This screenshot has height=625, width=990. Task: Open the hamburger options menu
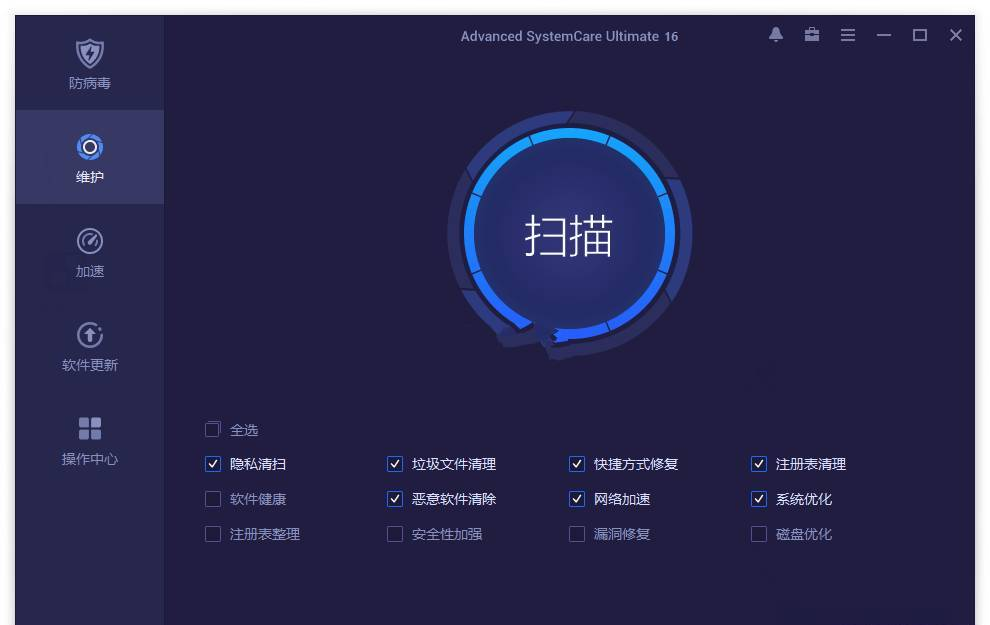coord(848,35)
